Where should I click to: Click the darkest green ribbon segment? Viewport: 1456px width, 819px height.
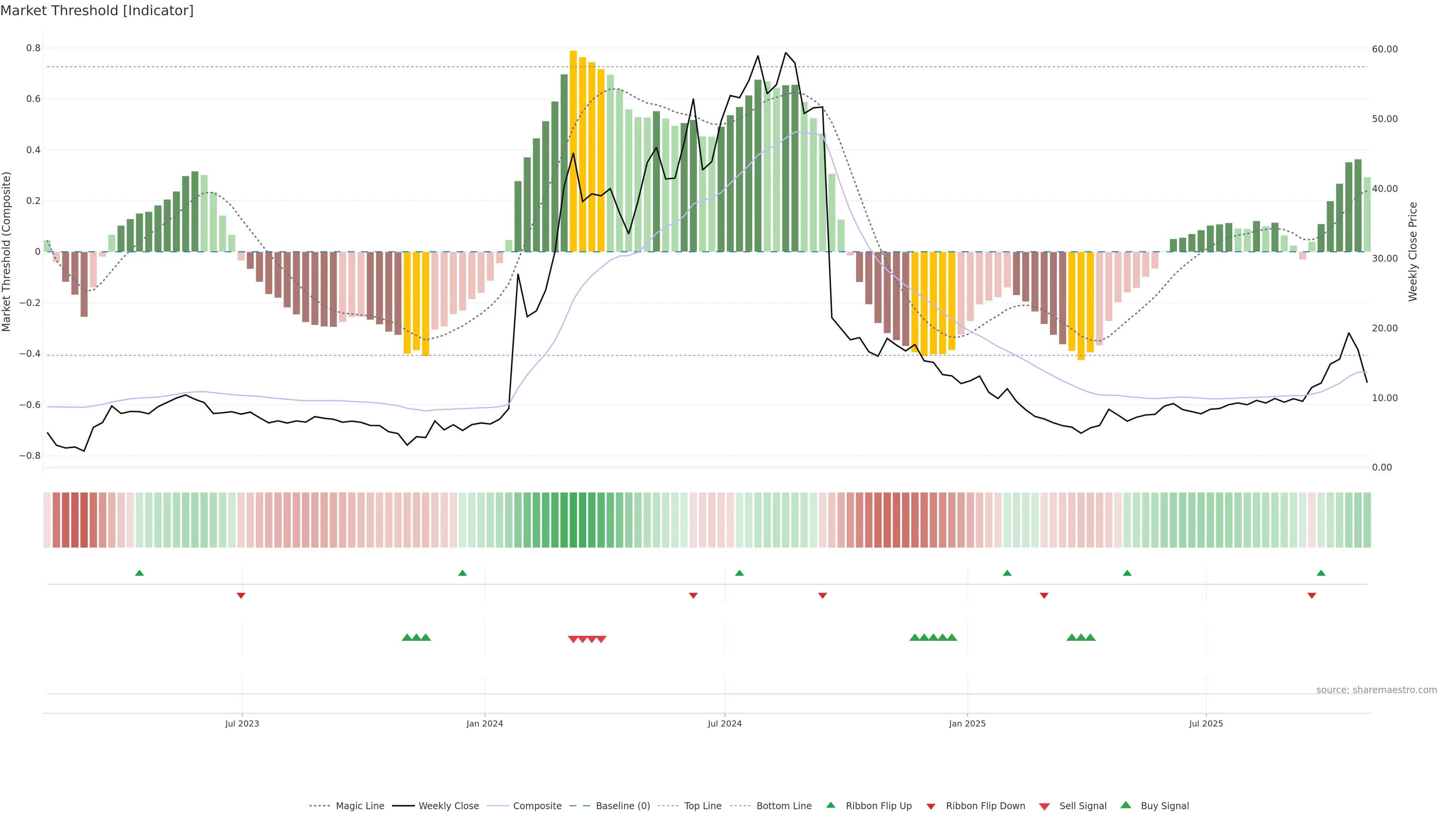573,520
